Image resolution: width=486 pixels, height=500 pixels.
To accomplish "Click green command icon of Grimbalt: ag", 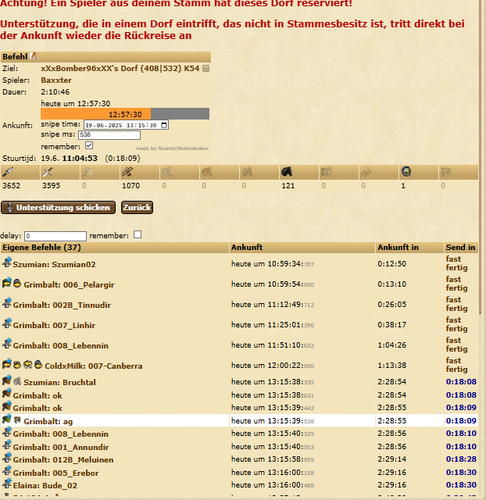I will click(7, 419).
